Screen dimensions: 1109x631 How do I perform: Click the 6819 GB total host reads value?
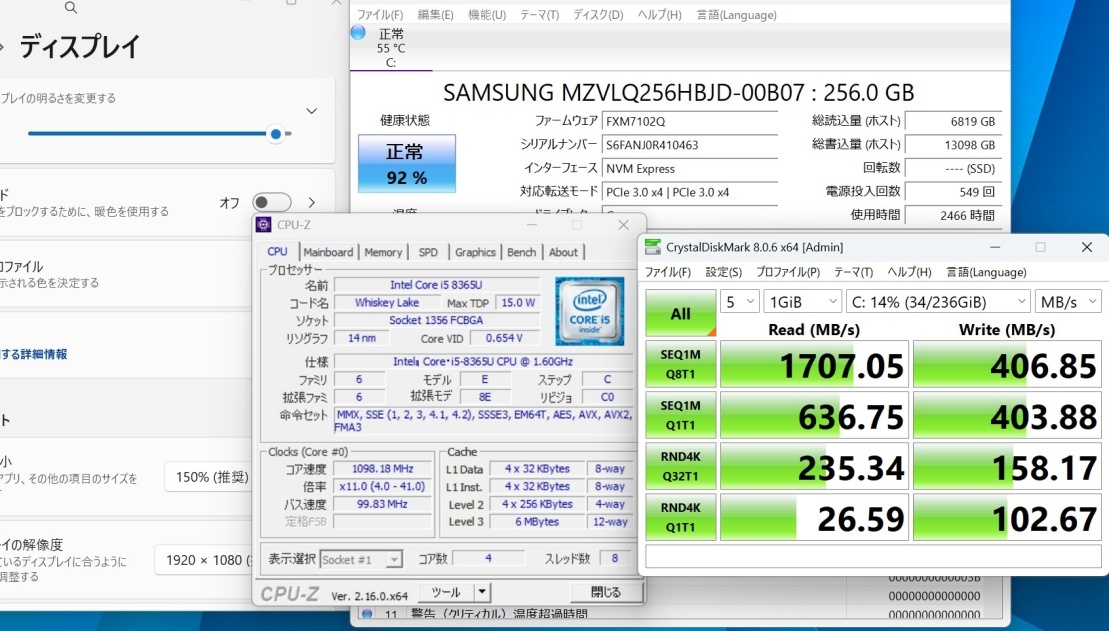point(953,121)
